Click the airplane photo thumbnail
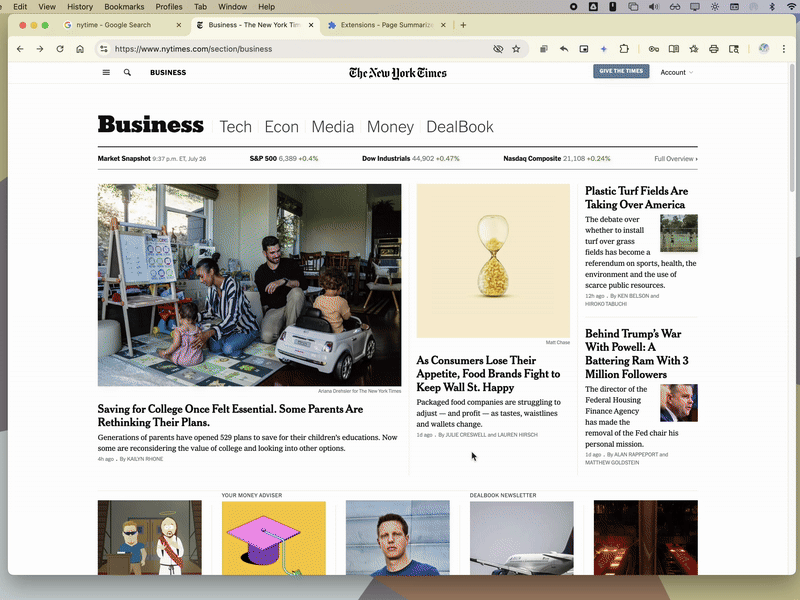The width and height of the screenshot is (800, 600). 521,538
